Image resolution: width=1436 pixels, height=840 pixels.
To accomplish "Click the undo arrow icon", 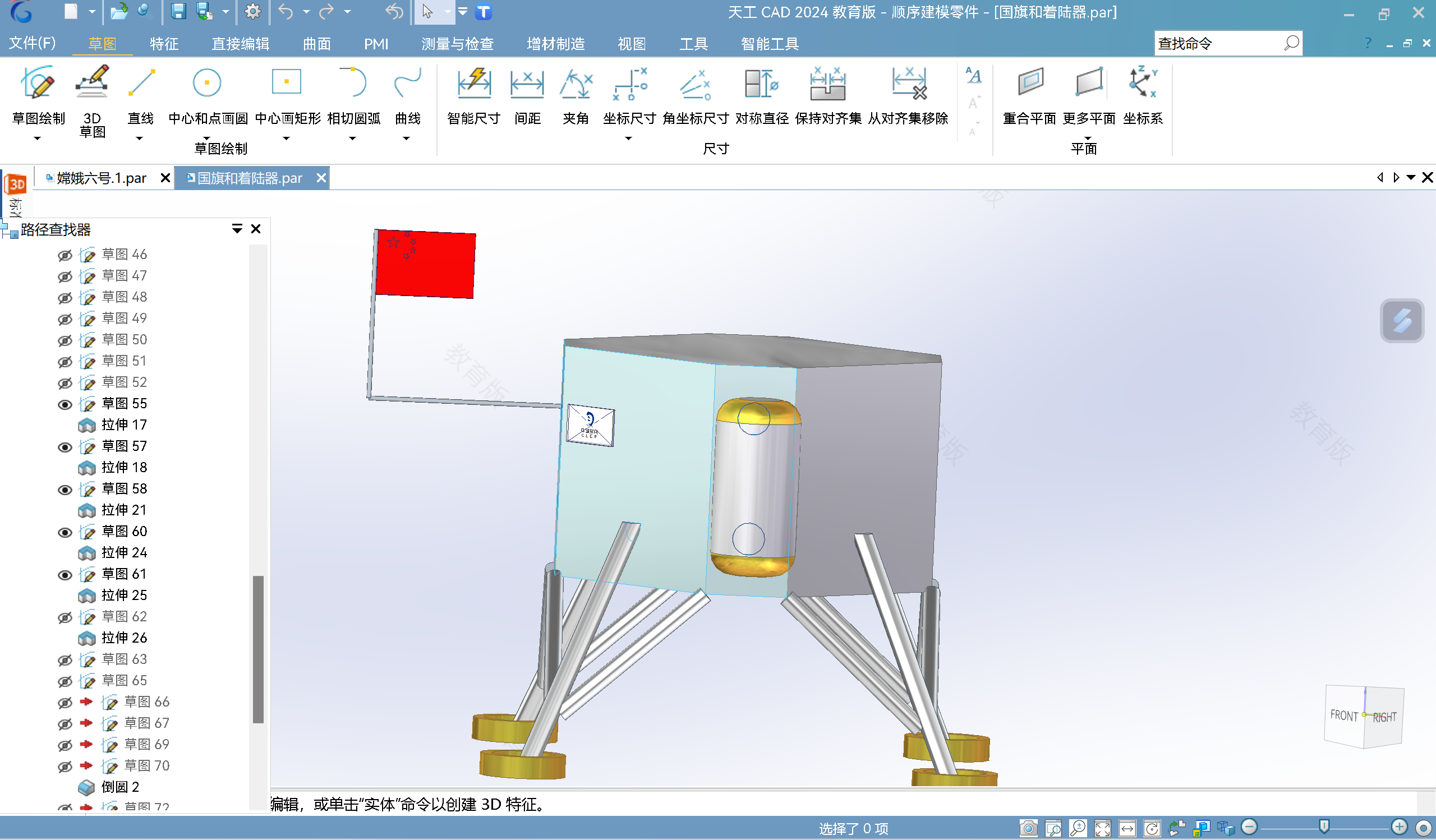I will coord(286,11).
